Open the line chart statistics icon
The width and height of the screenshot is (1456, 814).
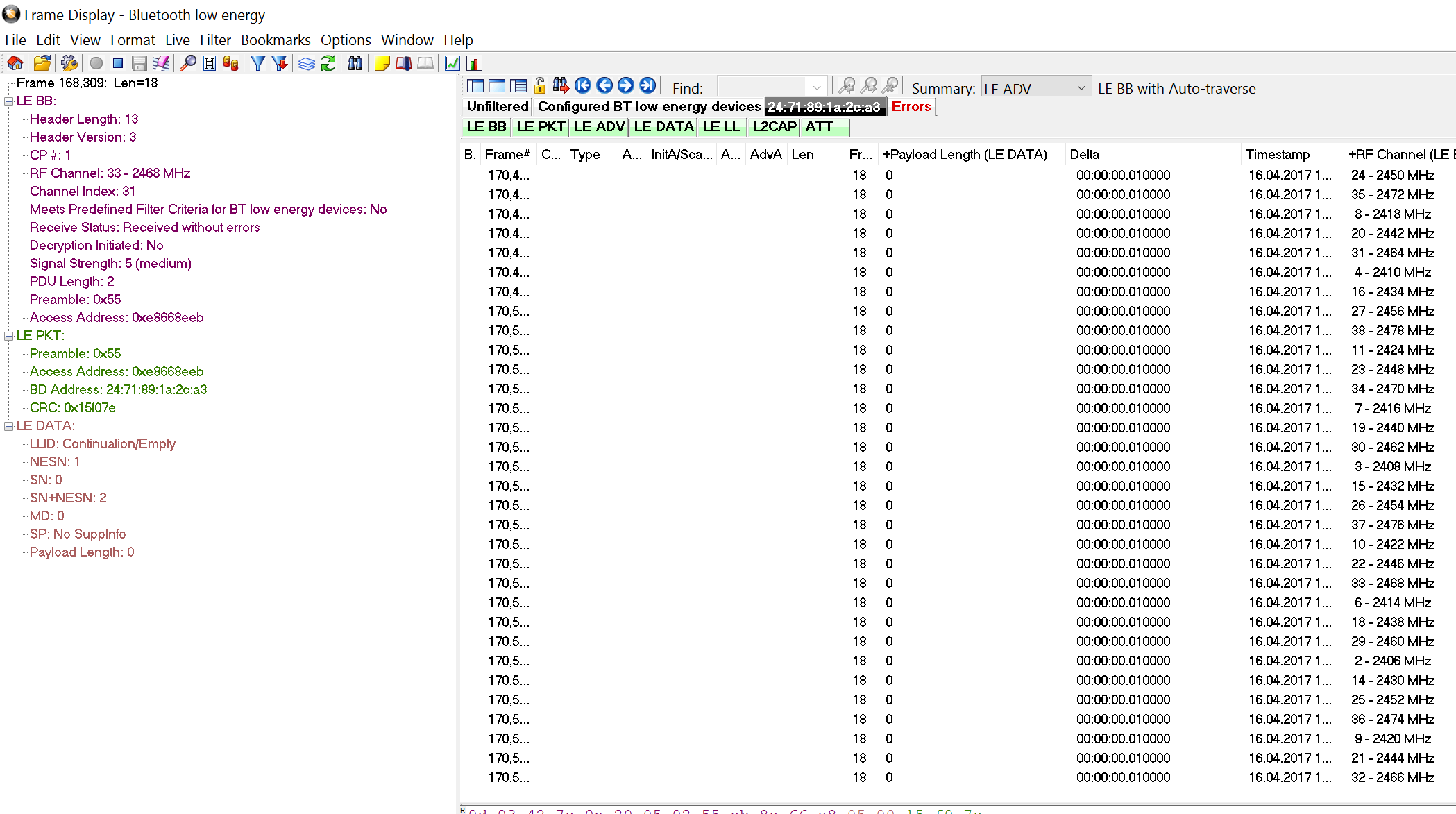[452, 64]
